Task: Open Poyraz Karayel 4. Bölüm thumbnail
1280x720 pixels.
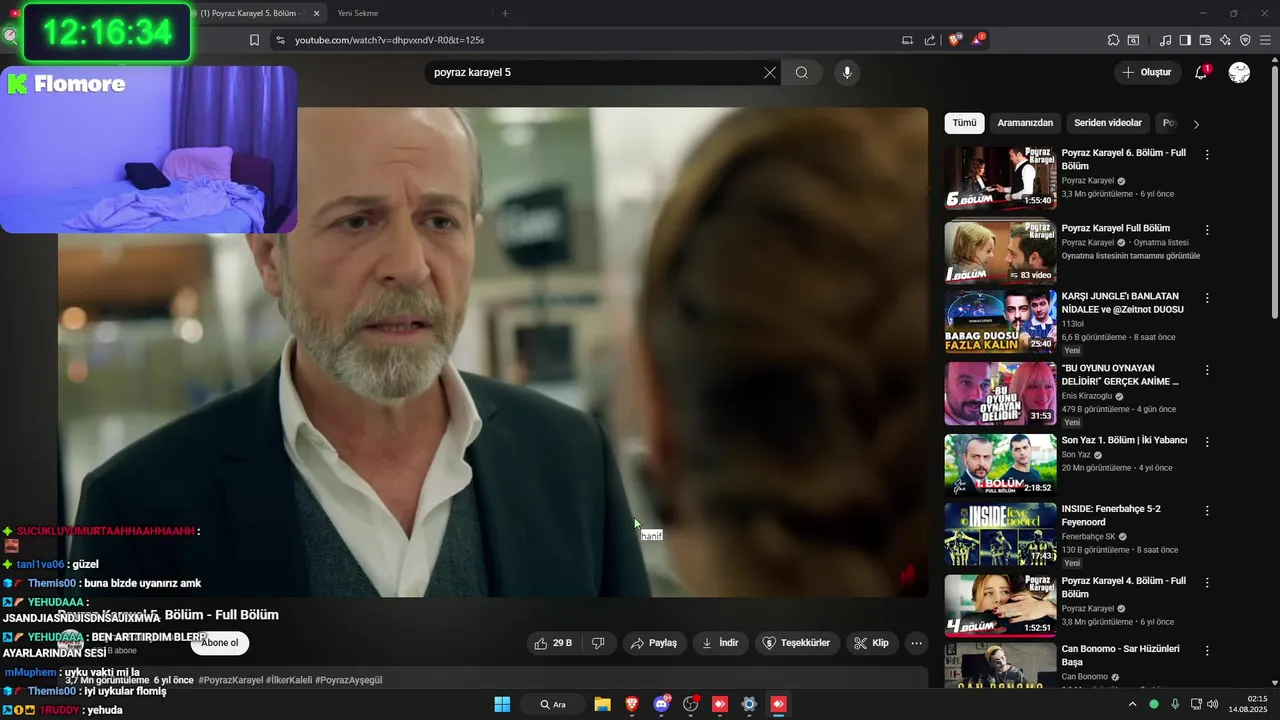Action: pos(1000,606)
